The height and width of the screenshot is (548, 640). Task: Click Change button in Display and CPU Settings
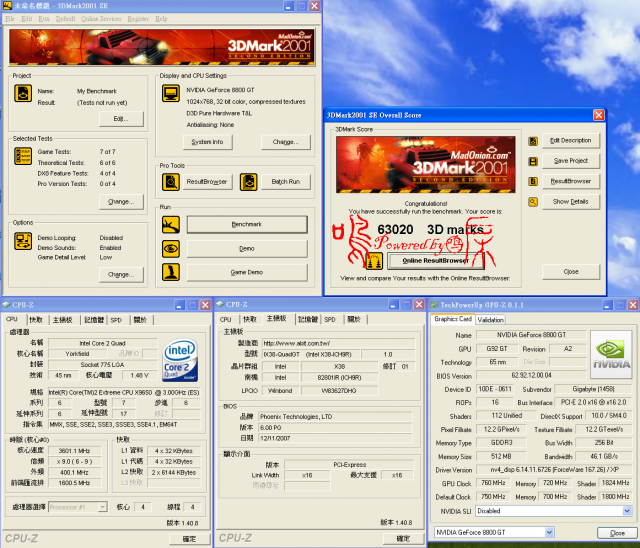click(286, 142)
